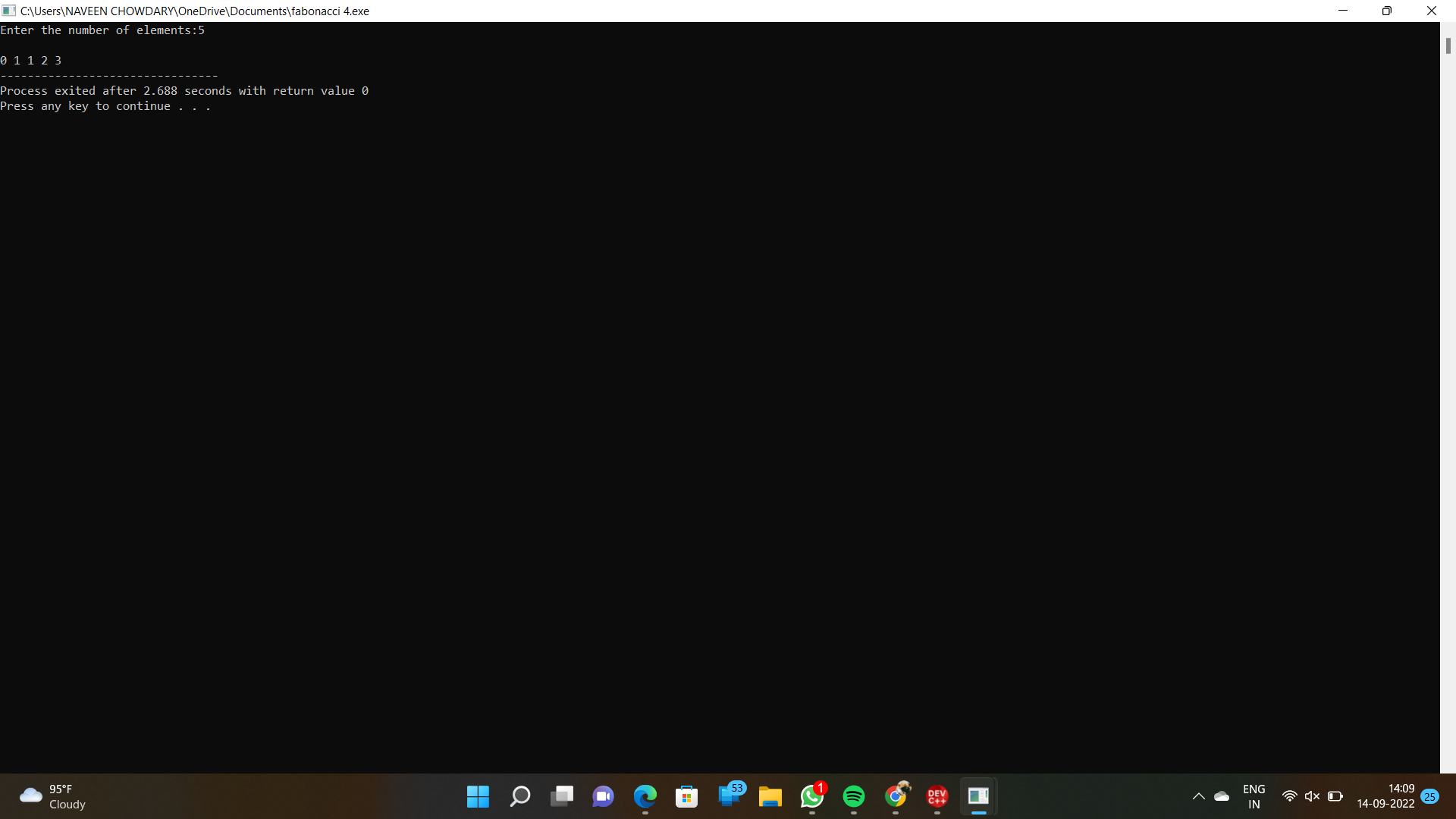Launch Spotify from the taskbar
This screenshot has width=1456, height=819.
(854, 796)
